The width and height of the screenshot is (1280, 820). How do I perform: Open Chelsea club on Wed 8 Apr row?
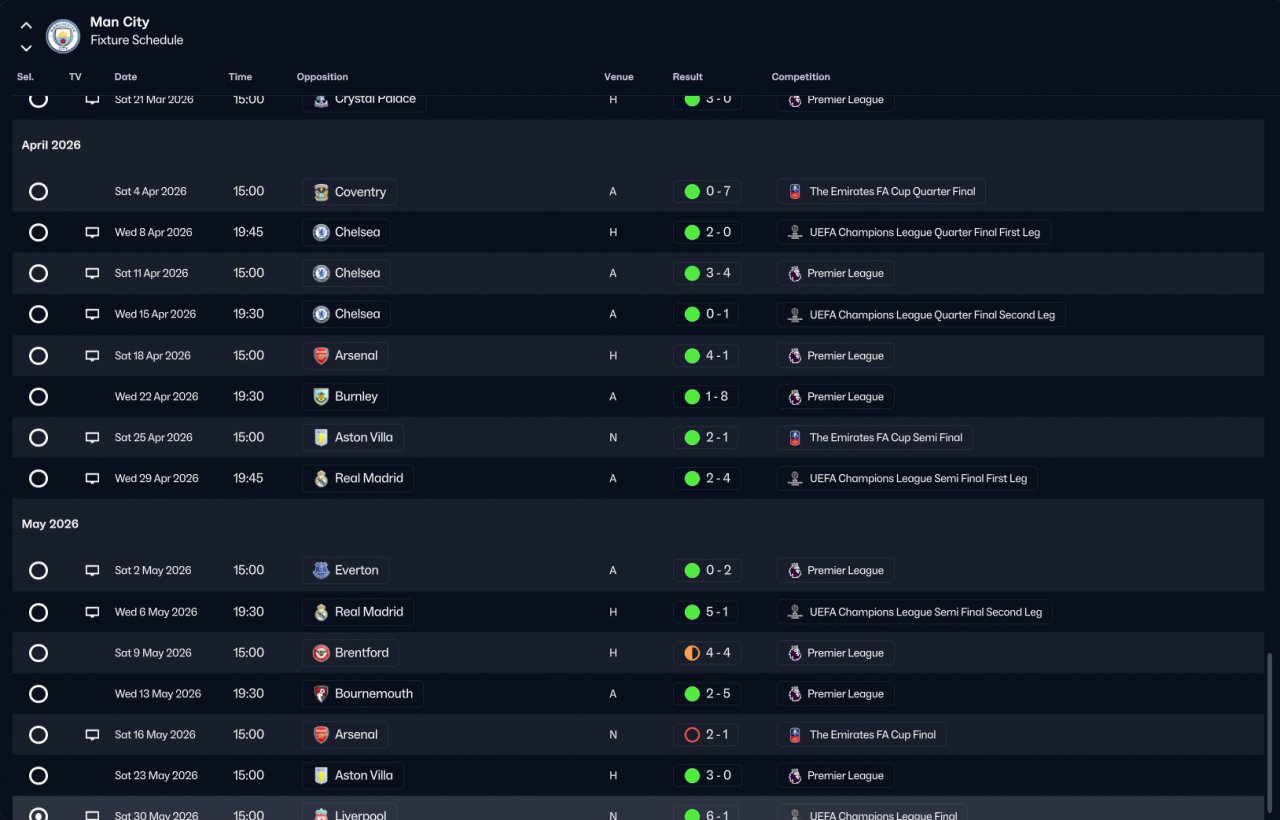[x=346, y=232]
